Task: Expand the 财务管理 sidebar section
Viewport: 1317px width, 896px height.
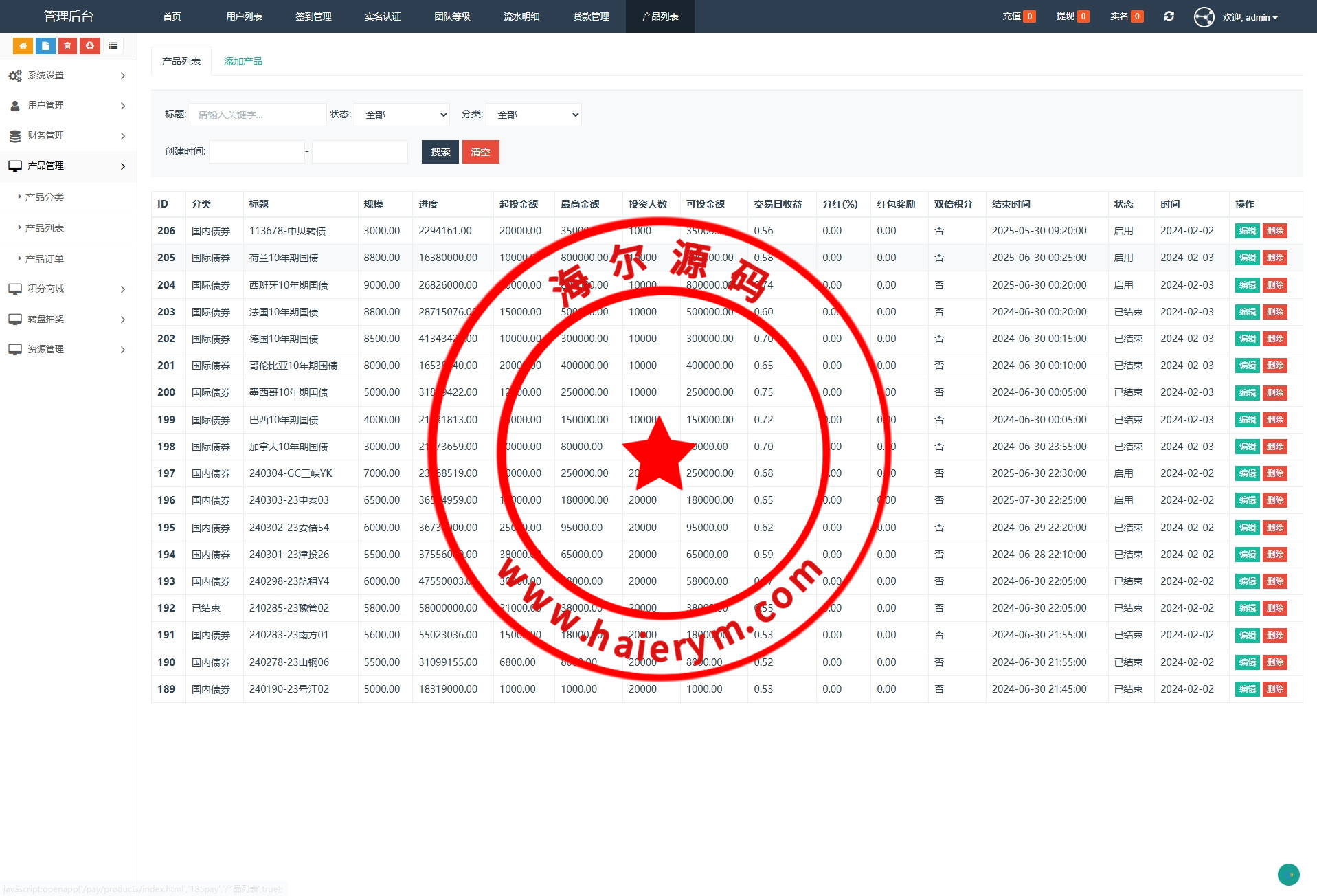Action: pyautogui.click(x=67, y=136)
